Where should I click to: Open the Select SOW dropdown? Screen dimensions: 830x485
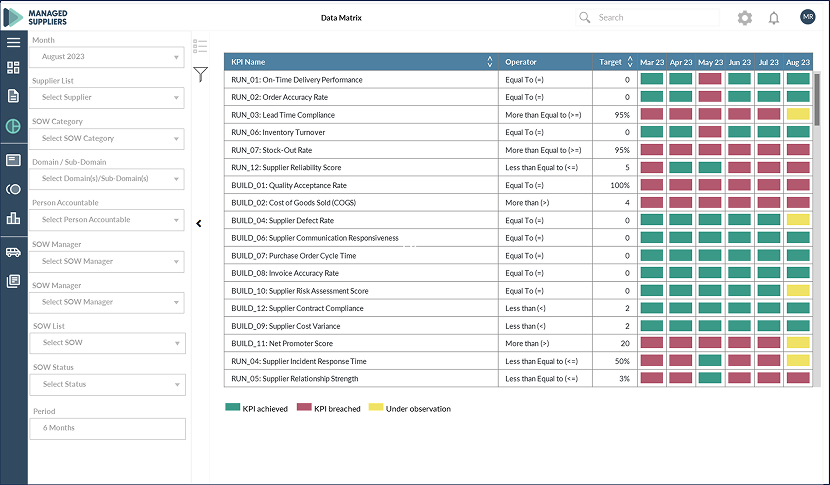pyautogui.click(x=107, y=343)
